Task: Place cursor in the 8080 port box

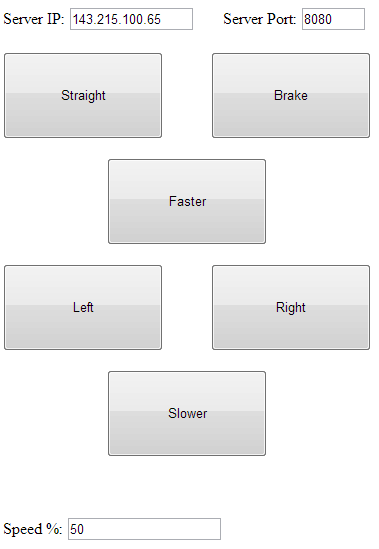Action: click(333, 19)
